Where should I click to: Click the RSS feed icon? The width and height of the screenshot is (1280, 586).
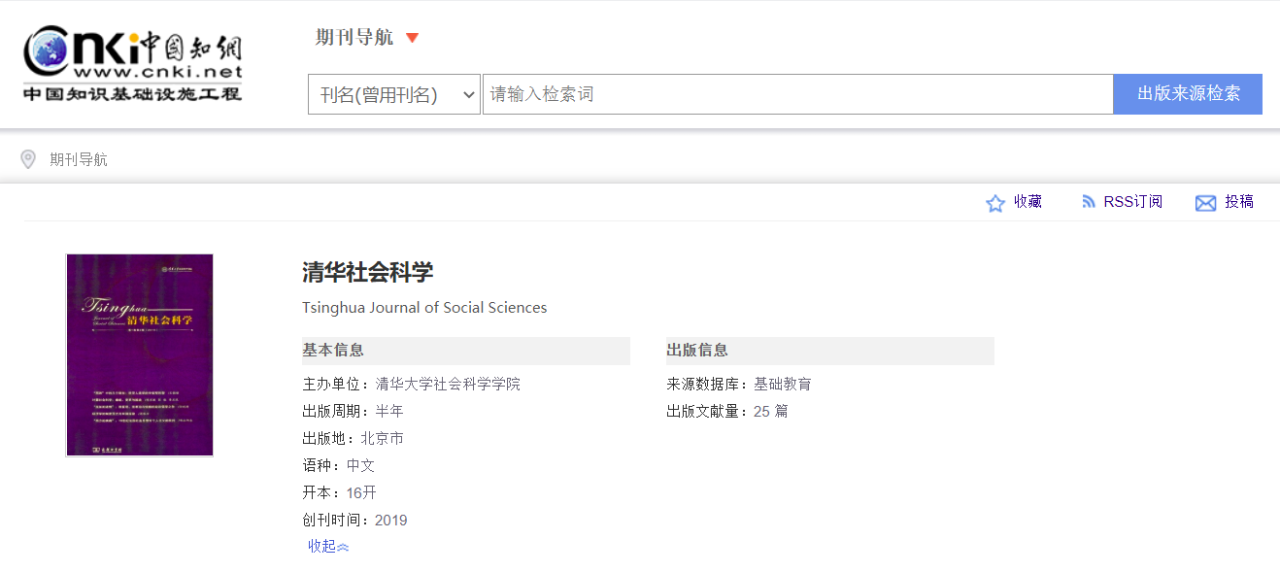pos(1089,202)
